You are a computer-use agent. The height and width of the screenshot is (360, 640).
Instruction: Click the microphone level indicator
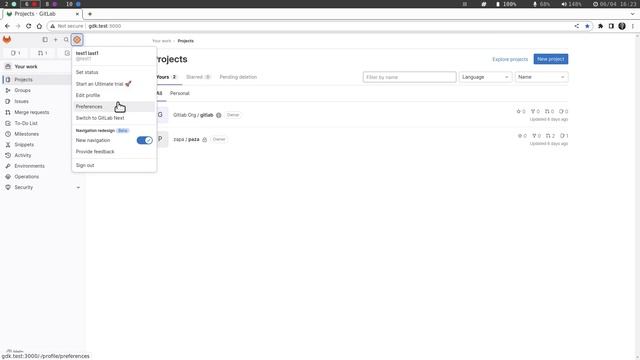pyautogui.click(x=542, y=4)
